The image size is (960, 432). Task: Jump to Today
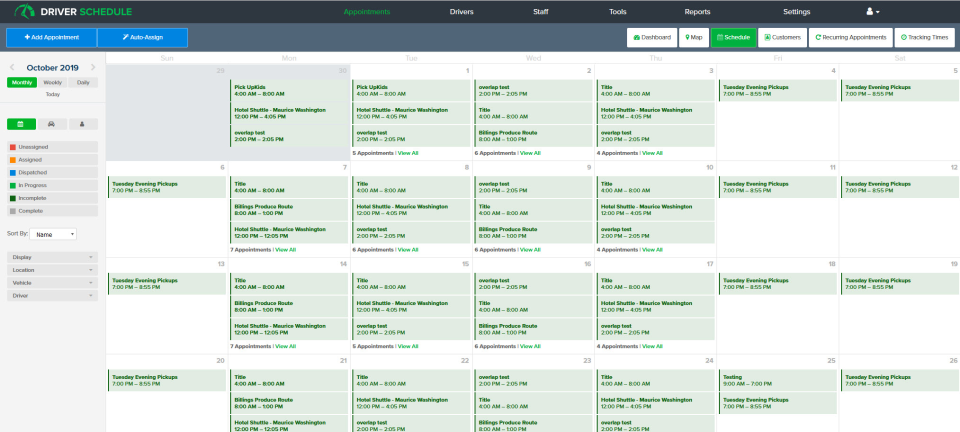tap(53, 95)
